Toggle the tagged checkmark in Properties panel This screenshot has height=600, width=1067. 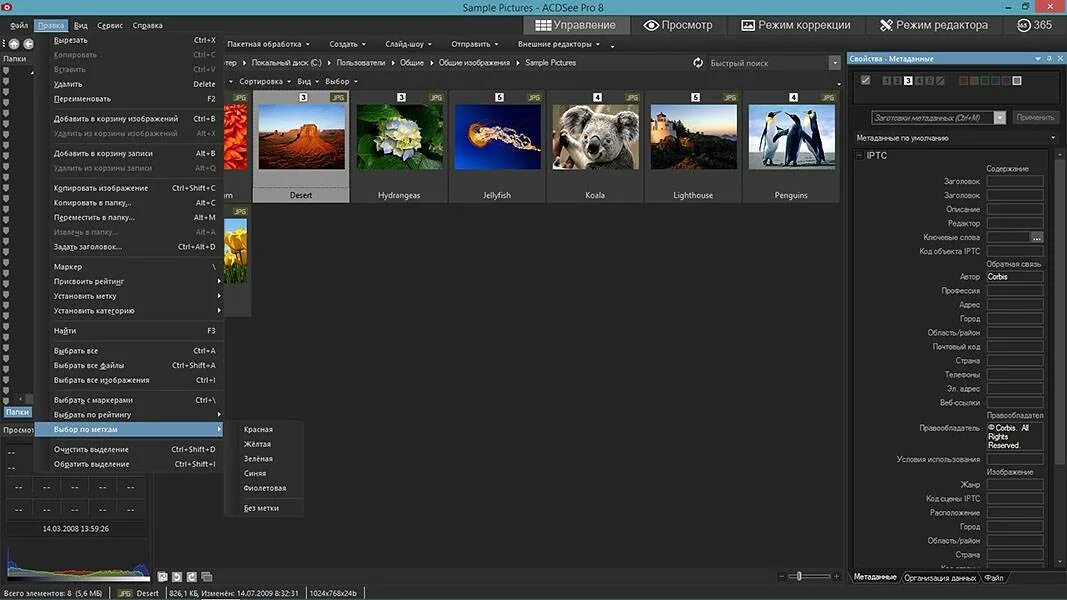click(x=866, y=80)
